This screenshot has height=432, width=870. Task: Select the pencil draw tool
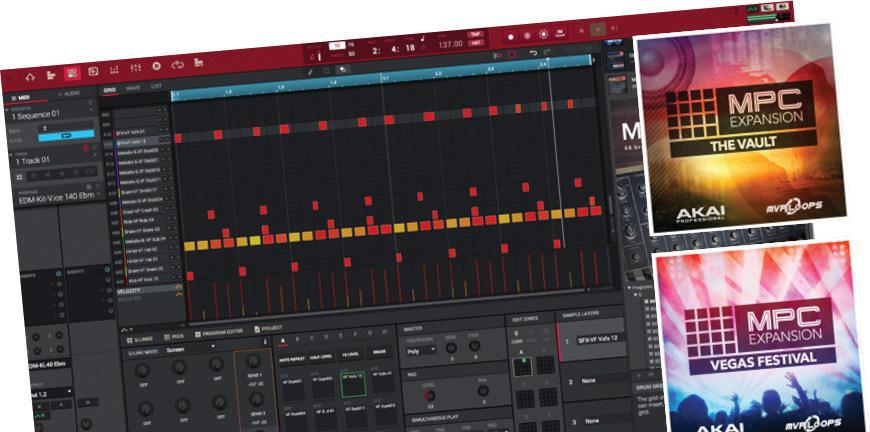(311, 71)
